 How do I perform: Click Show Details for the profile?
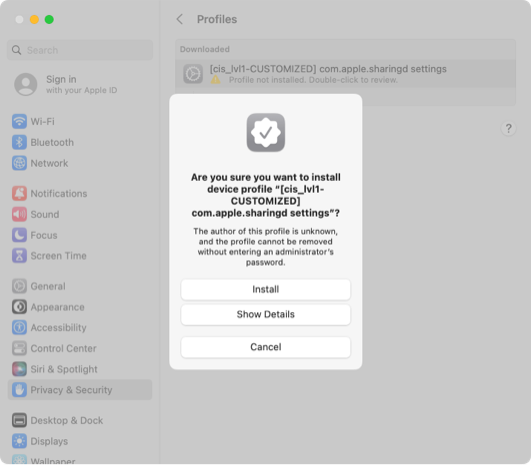266,315
